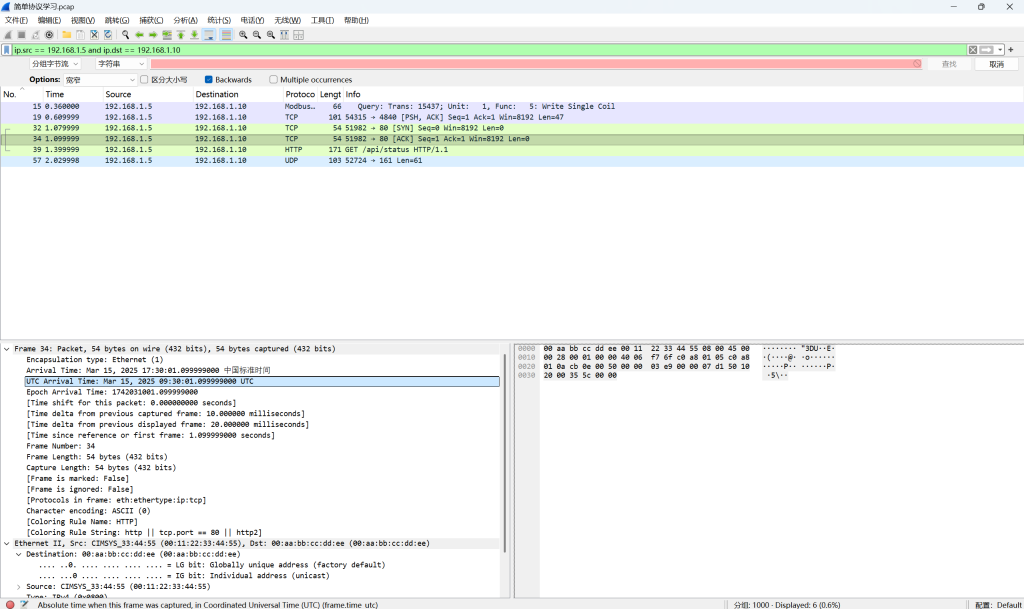Viewport: 1024px width, 609px height.
Task: Check the Multiple occurrences option
Action: 273,79
